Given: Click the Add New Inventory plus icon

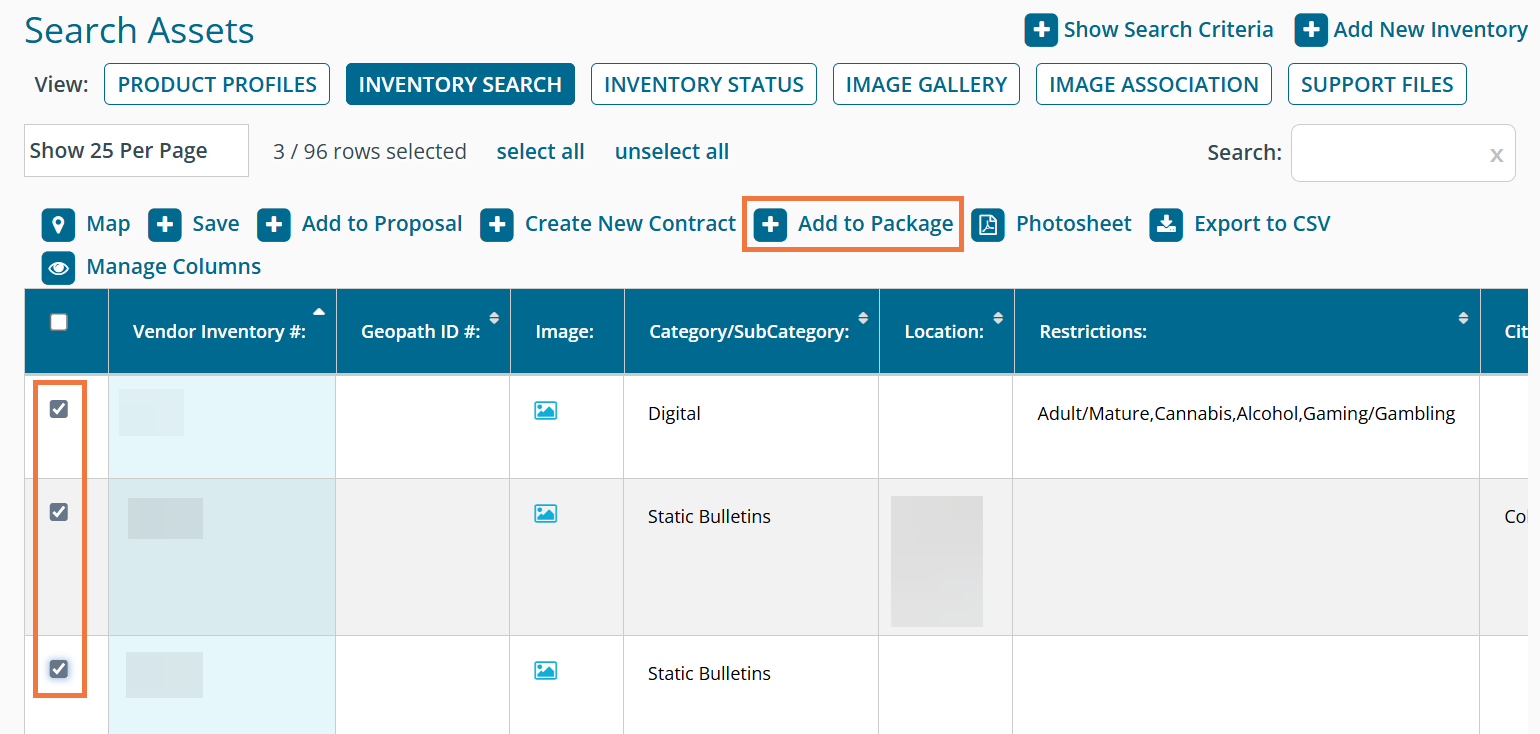Looking at the screenshot, I should tap(1311, 30).
